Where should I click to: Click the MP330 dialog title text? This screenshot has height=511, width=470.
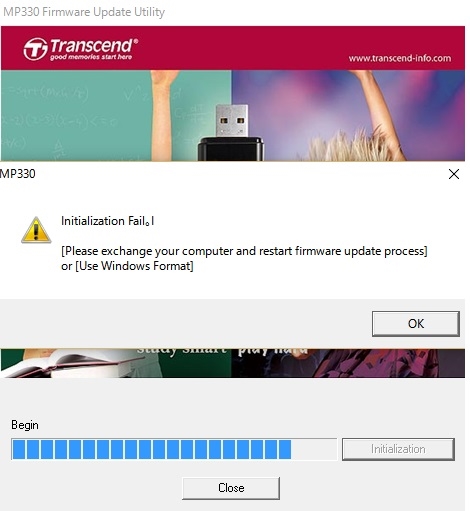(18, 174)
